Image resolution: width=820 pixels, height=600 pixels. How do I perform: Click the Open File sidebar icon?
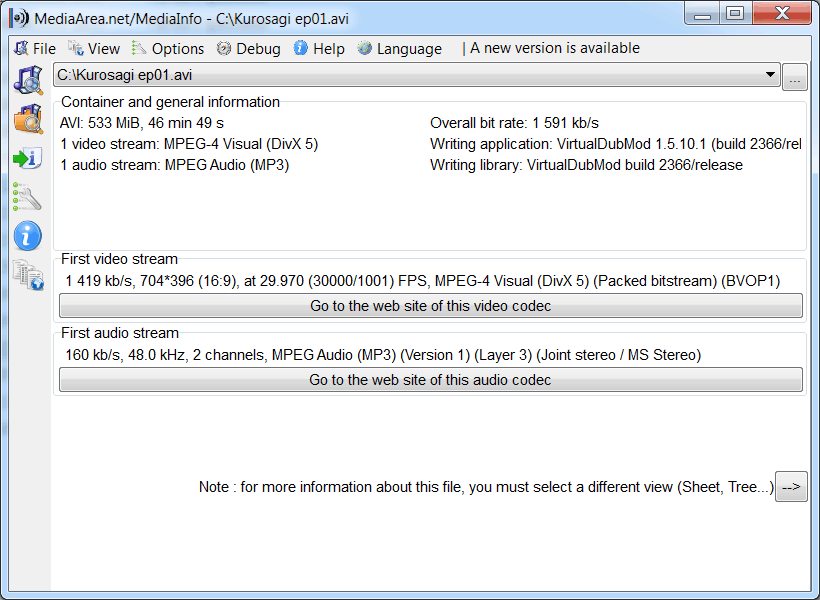coord(28,80)
